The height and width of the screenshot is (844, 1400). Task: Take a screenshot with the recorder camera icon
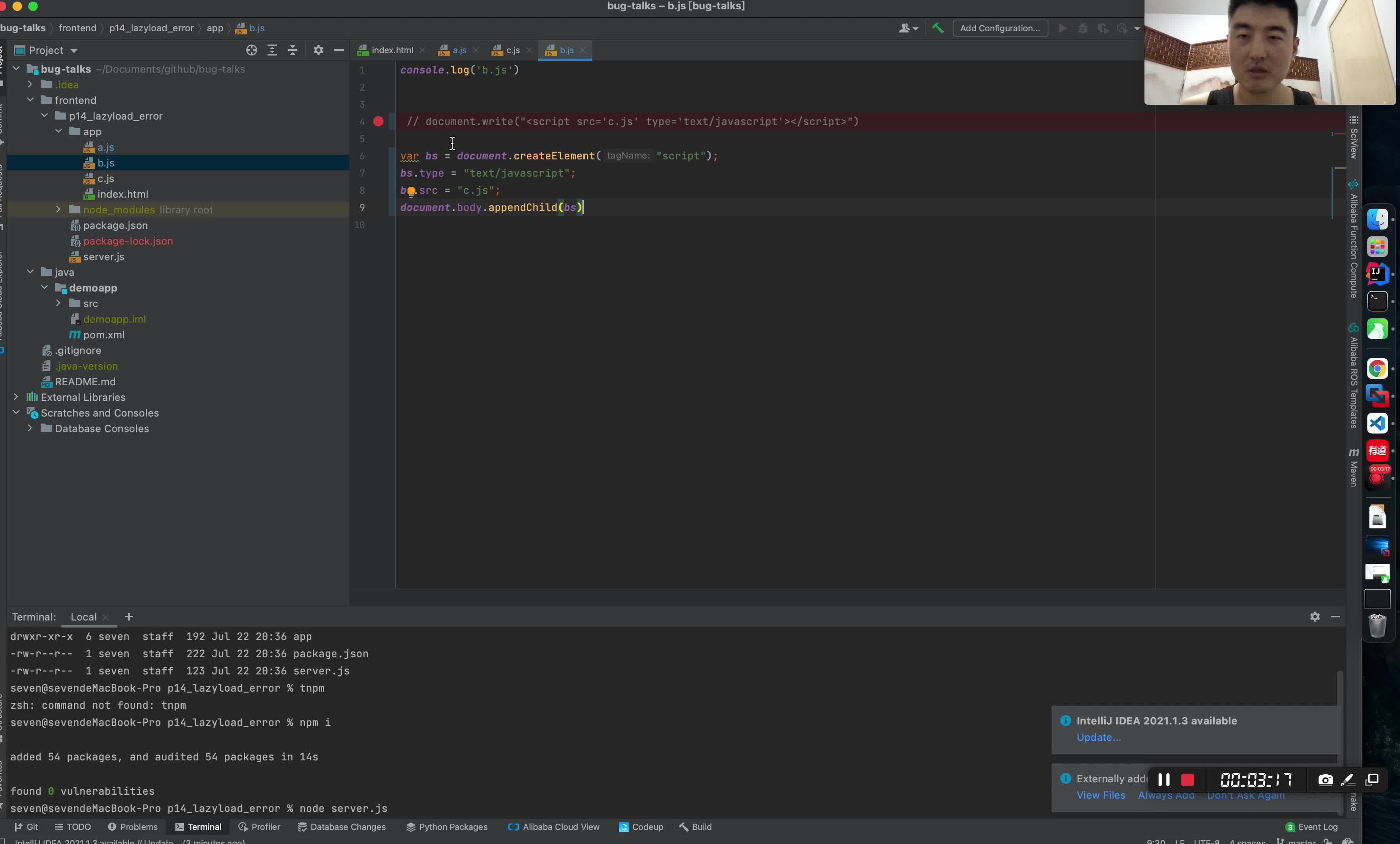point(1325,780)
